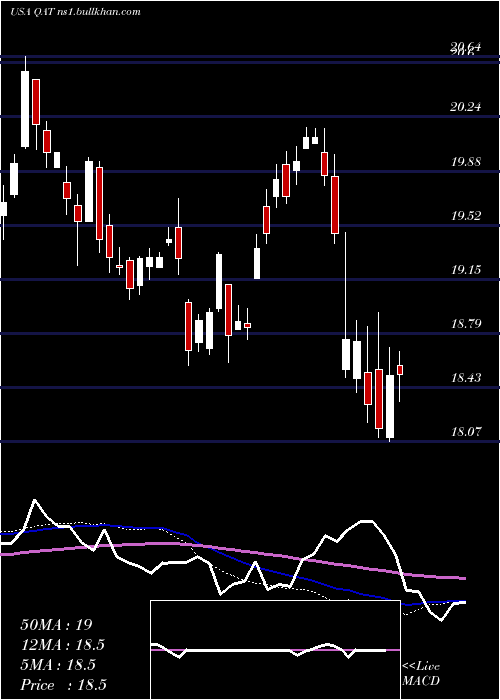The width and height of the screenshot is (500, 700).
Task: Click the 19.15 price level label
Action: [466, 270]
